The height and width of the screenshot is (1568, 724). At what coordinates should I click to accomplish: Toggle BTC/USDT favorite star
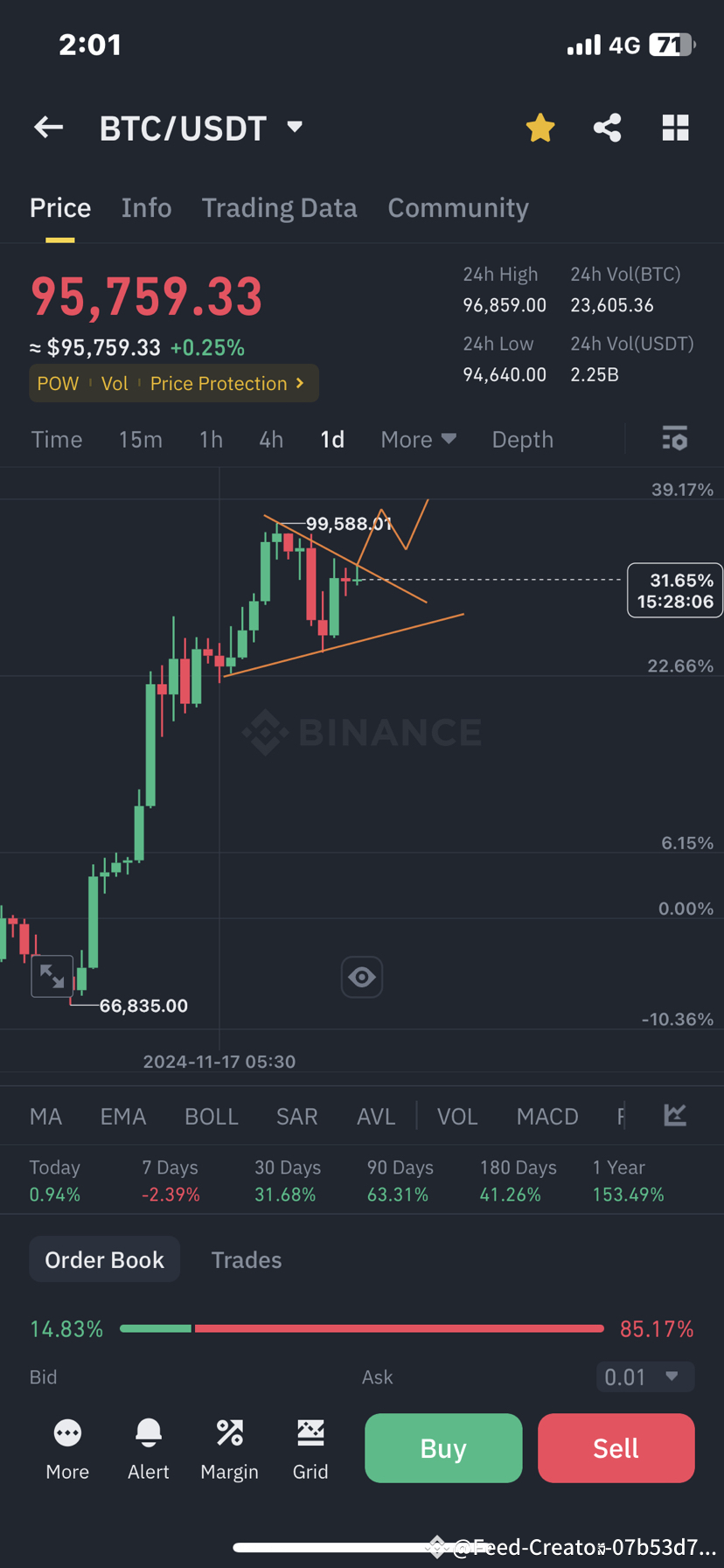(x=540, y=127)
